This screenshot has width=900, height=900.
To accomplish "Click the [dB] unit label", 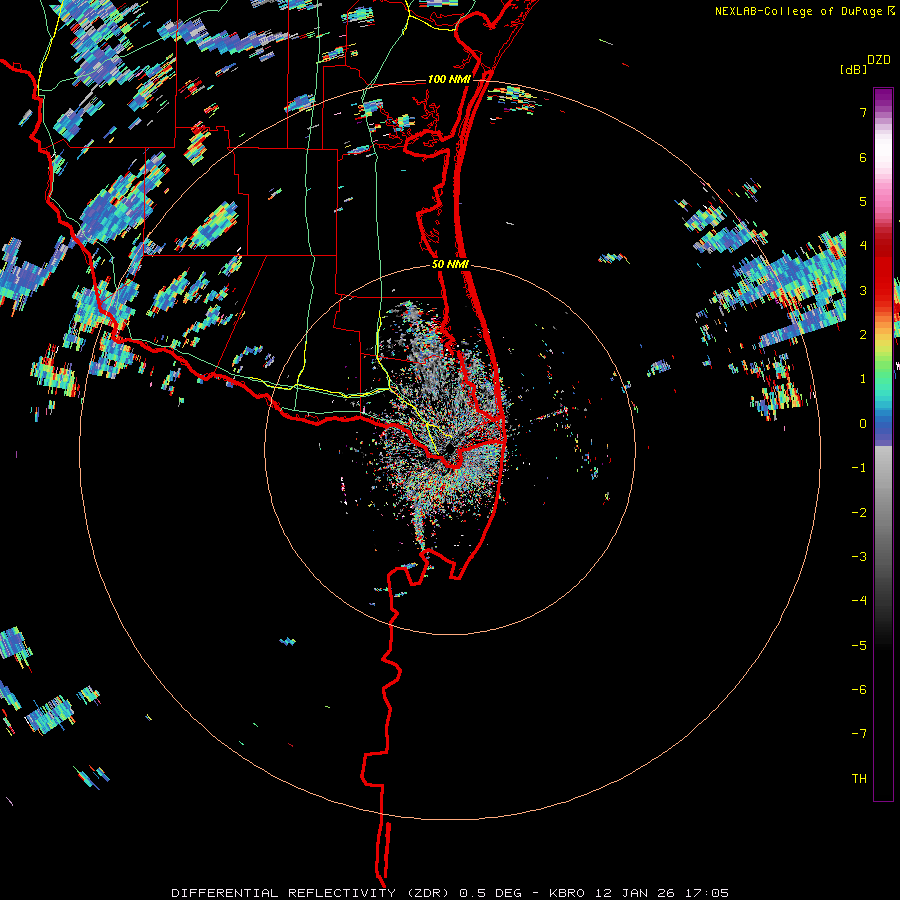I will pyautogui.click(x=853, y=69).
